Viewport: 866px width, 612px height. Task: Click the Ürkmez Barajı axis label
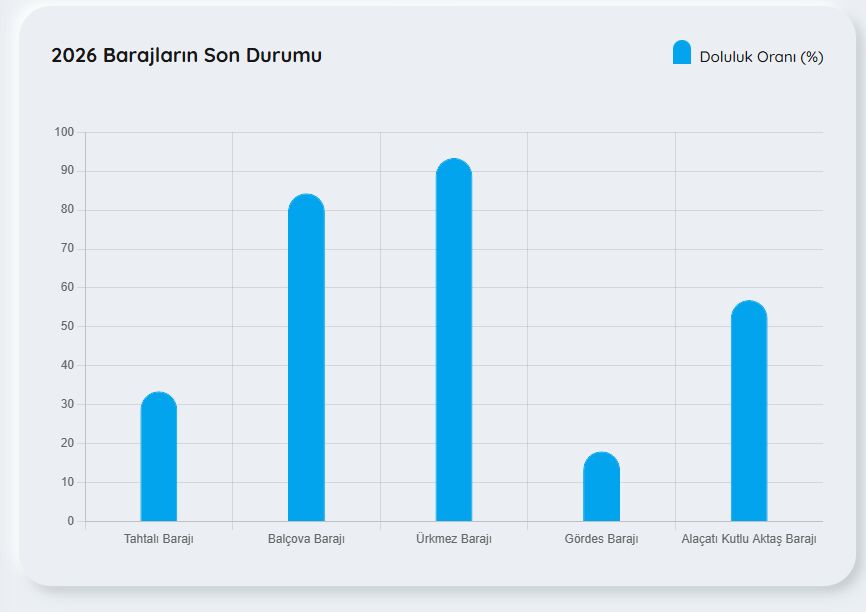(453, 539)
